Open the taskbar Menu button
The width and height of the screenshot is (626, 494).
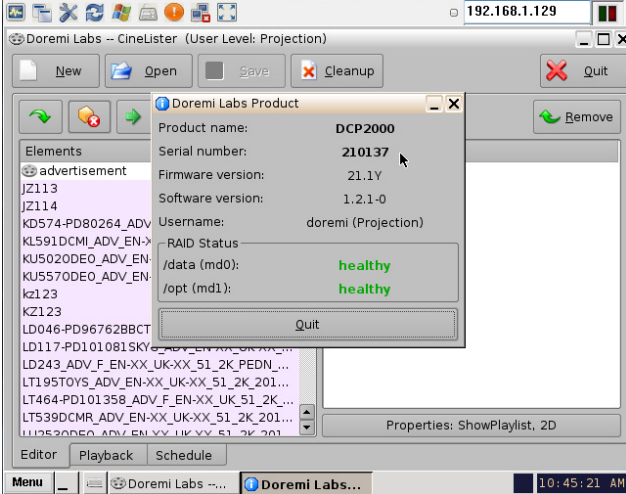click(x=28, y=482)
